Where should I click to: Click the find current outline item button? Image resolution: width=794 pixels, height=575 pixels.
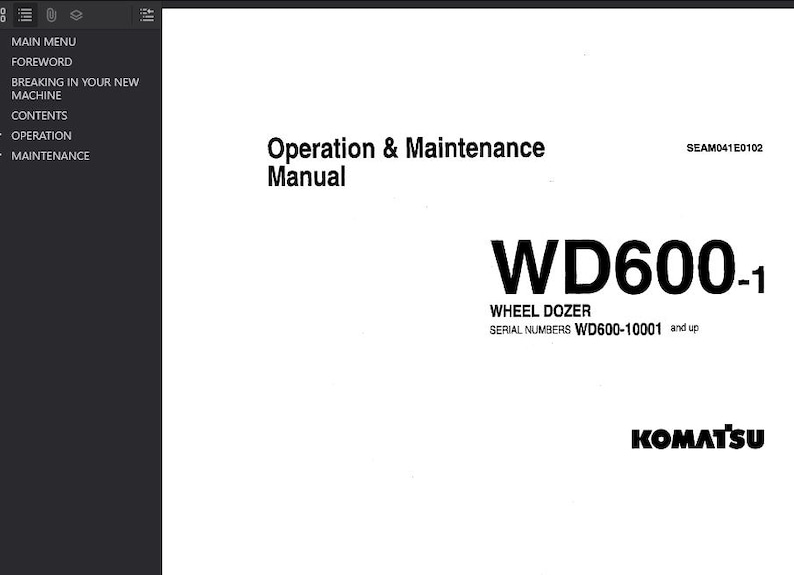pos(147,15)
